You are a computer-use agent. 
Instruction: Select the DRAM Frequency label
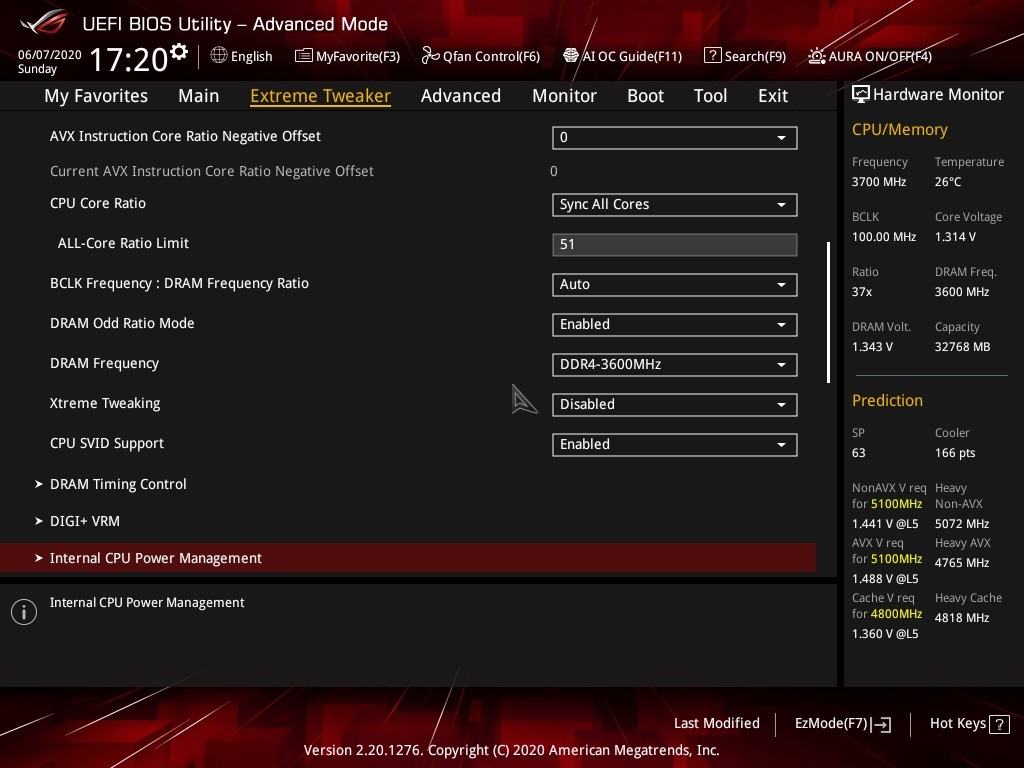coord(104,363)
